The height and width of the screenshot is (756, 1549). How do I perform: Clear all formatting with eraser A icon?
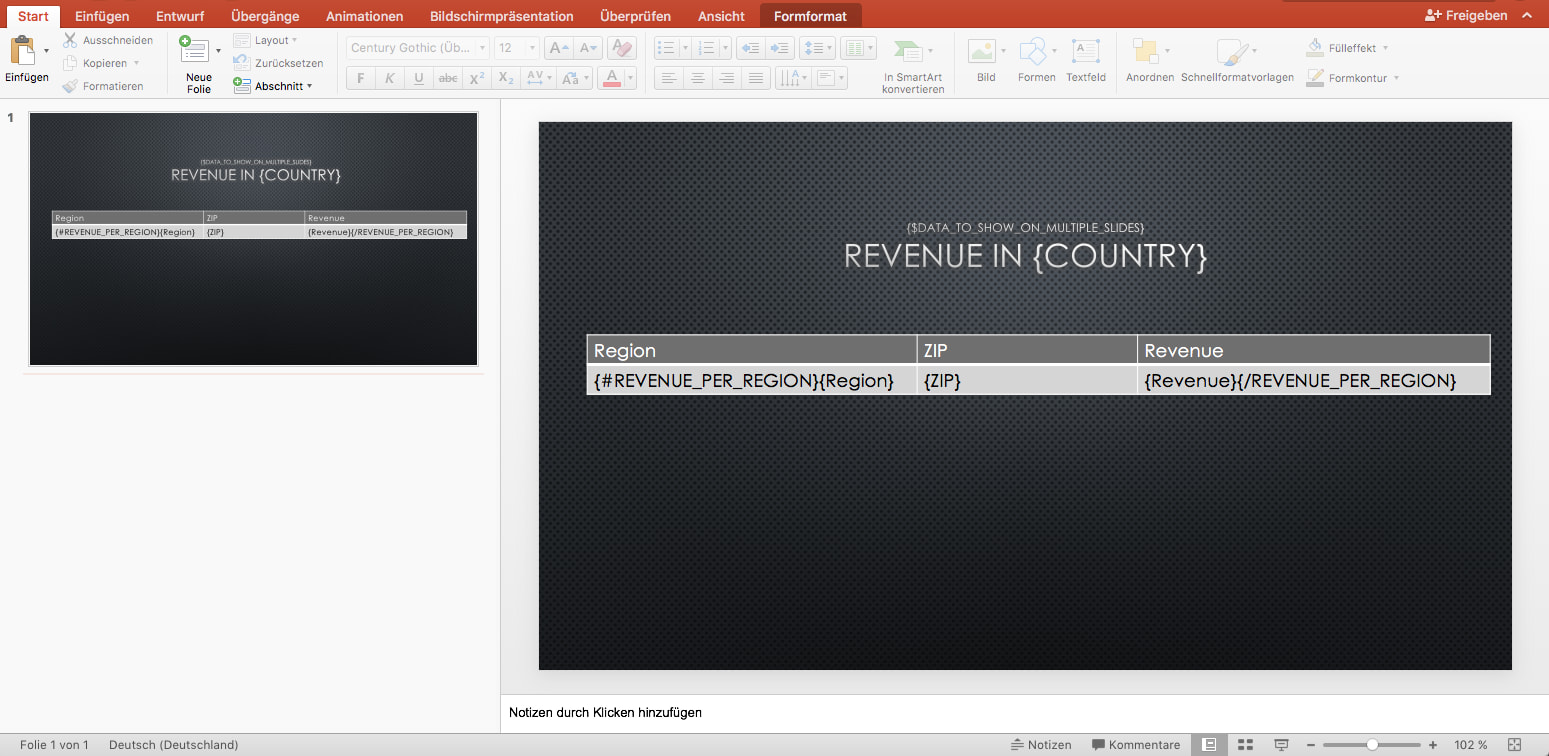coord(621,48)
